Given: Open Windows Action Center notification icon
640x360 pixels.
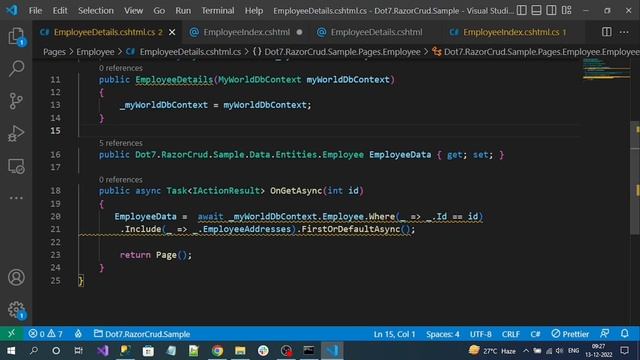Looking at the screenshot, I should coord(624,351).
